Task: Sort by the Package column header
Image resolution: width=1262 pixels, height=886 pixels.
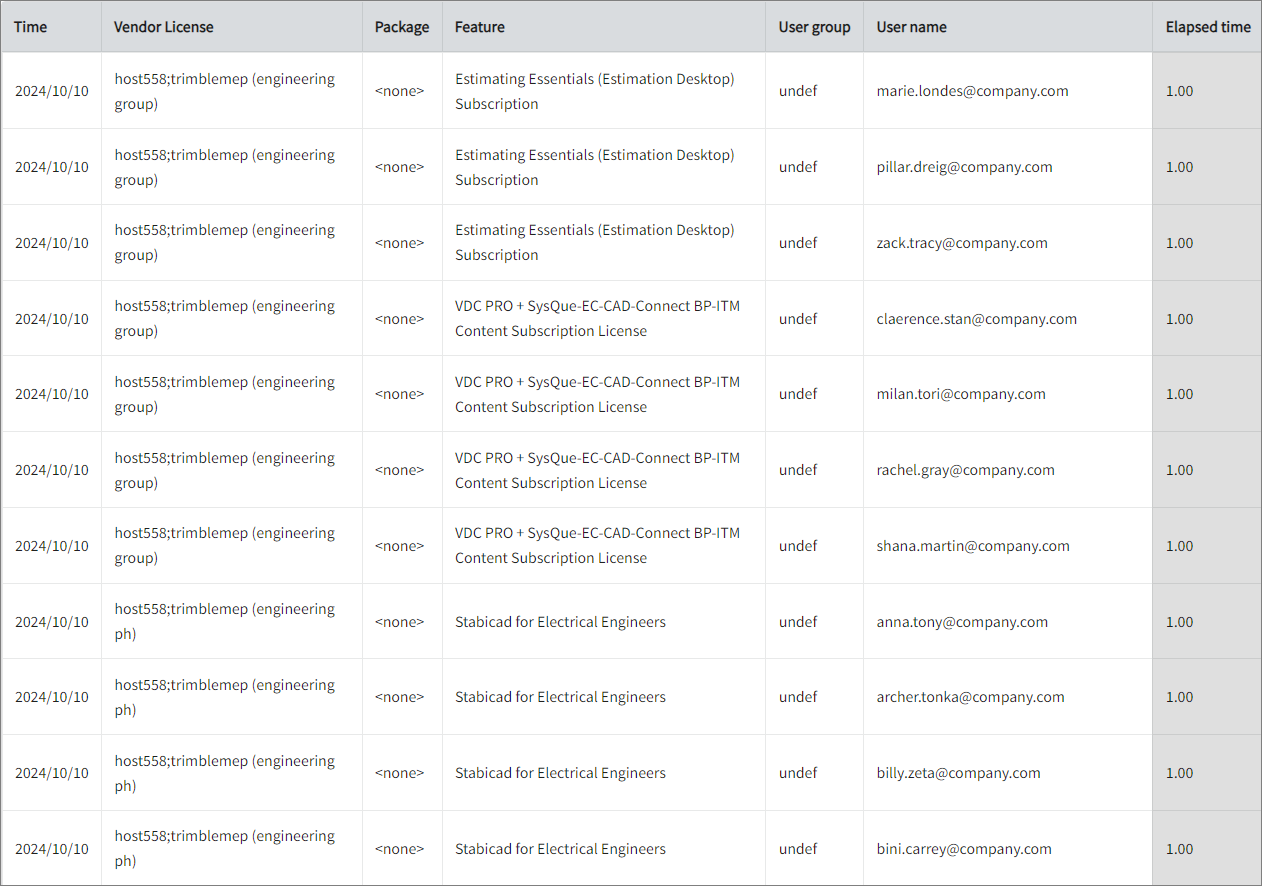Action: click(401, 27)
